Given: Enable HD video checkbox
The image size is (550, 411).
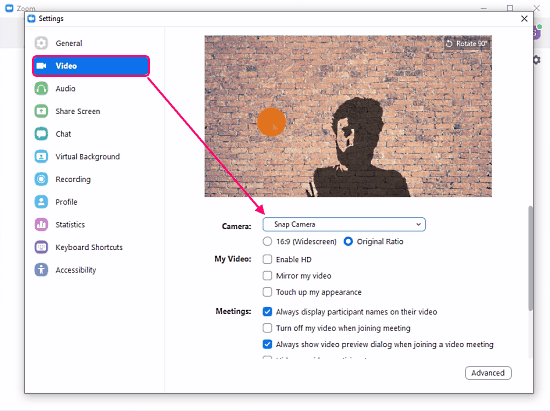Looking at the screenshot, I should click(267, 259).
